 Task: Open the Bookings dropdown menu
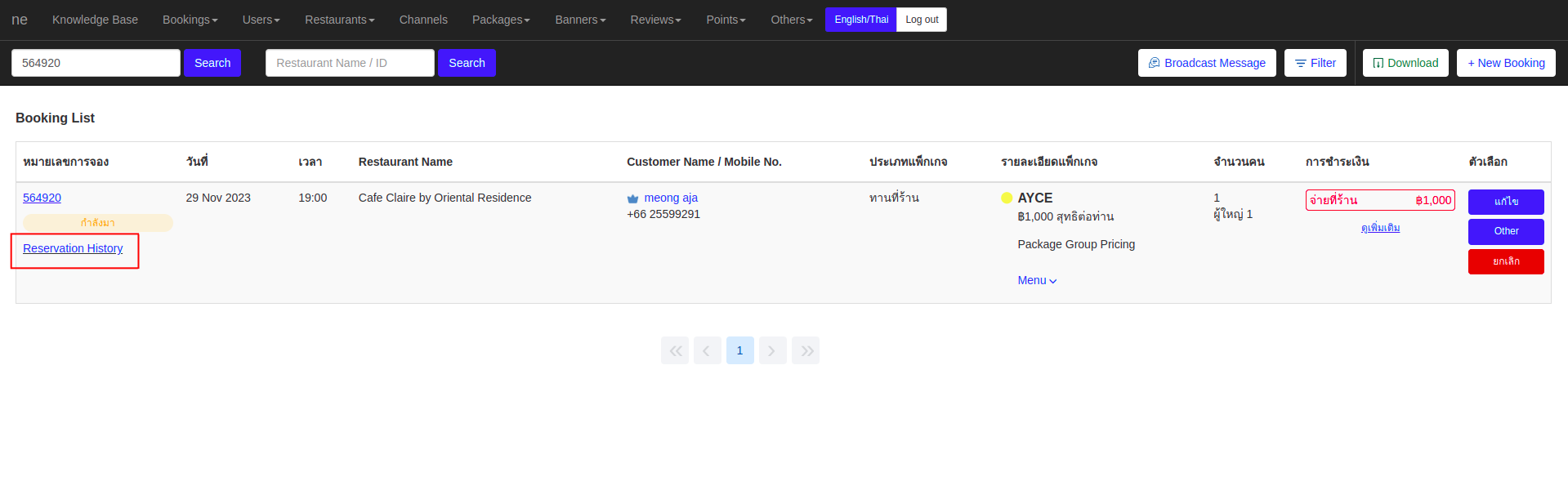click(x=190, y=20)
